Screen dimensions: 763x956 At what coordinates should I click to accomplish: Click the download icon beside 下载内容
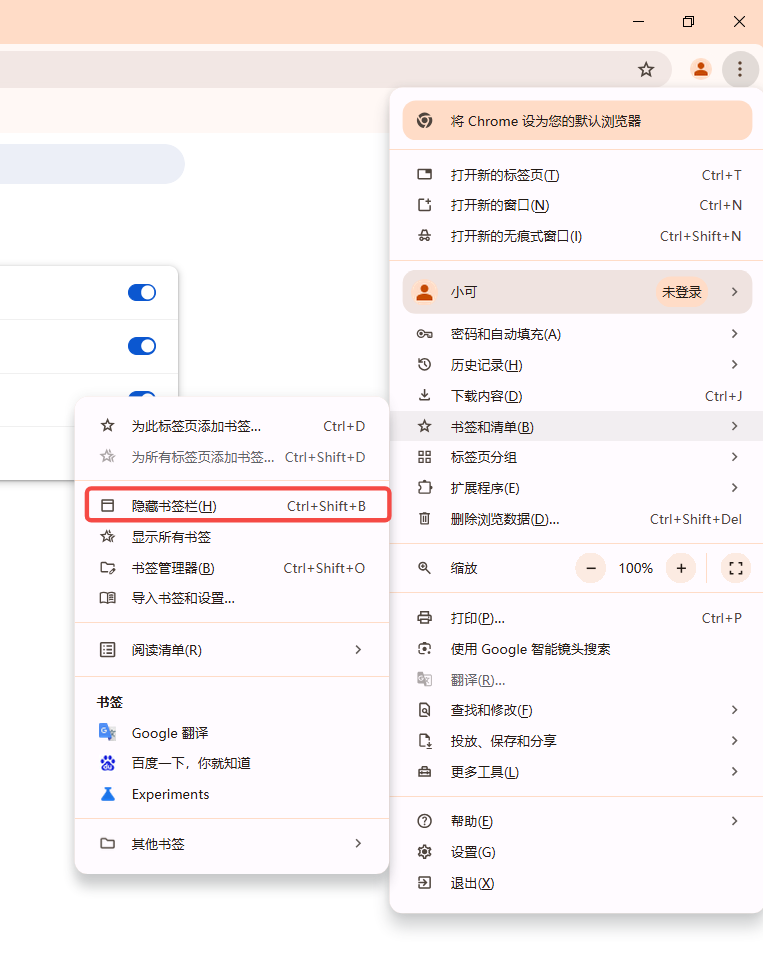tap(424, 396)
